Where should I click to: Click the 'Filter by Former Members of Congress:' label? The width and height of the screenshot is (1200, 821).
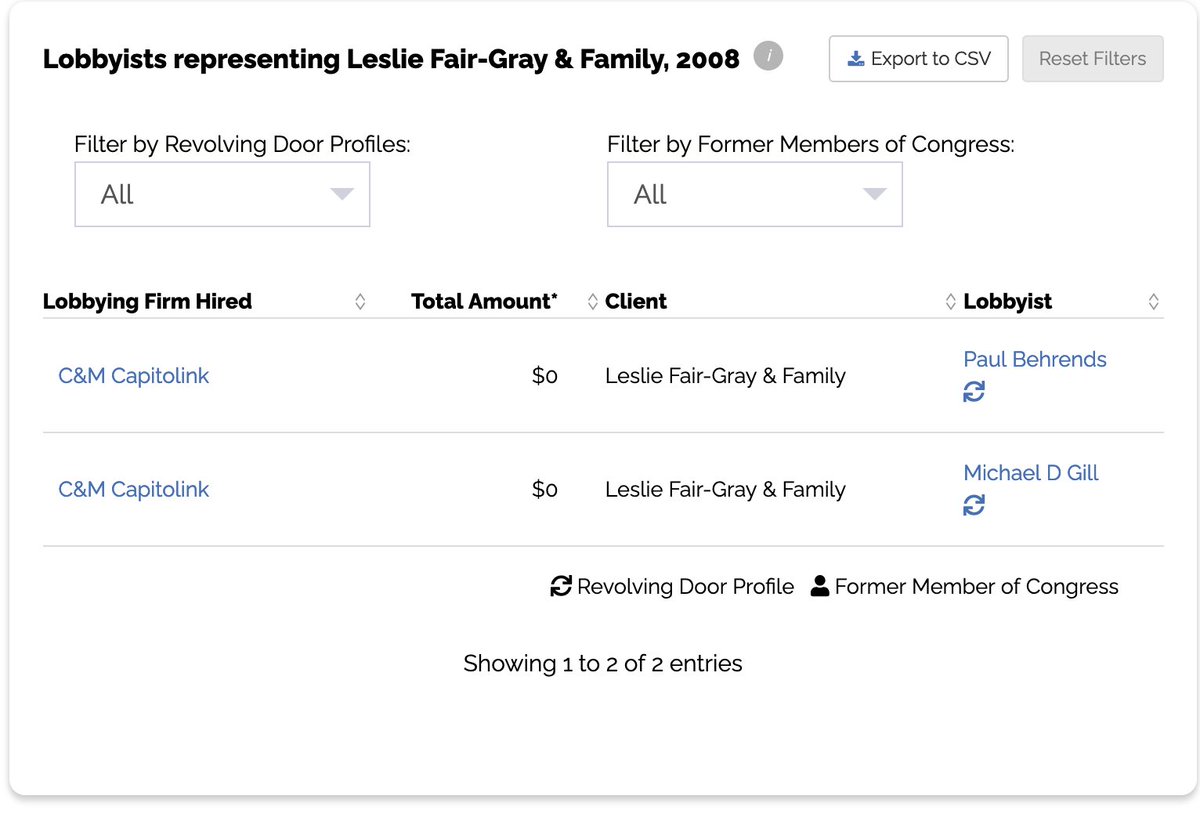[x=811, y=144]
